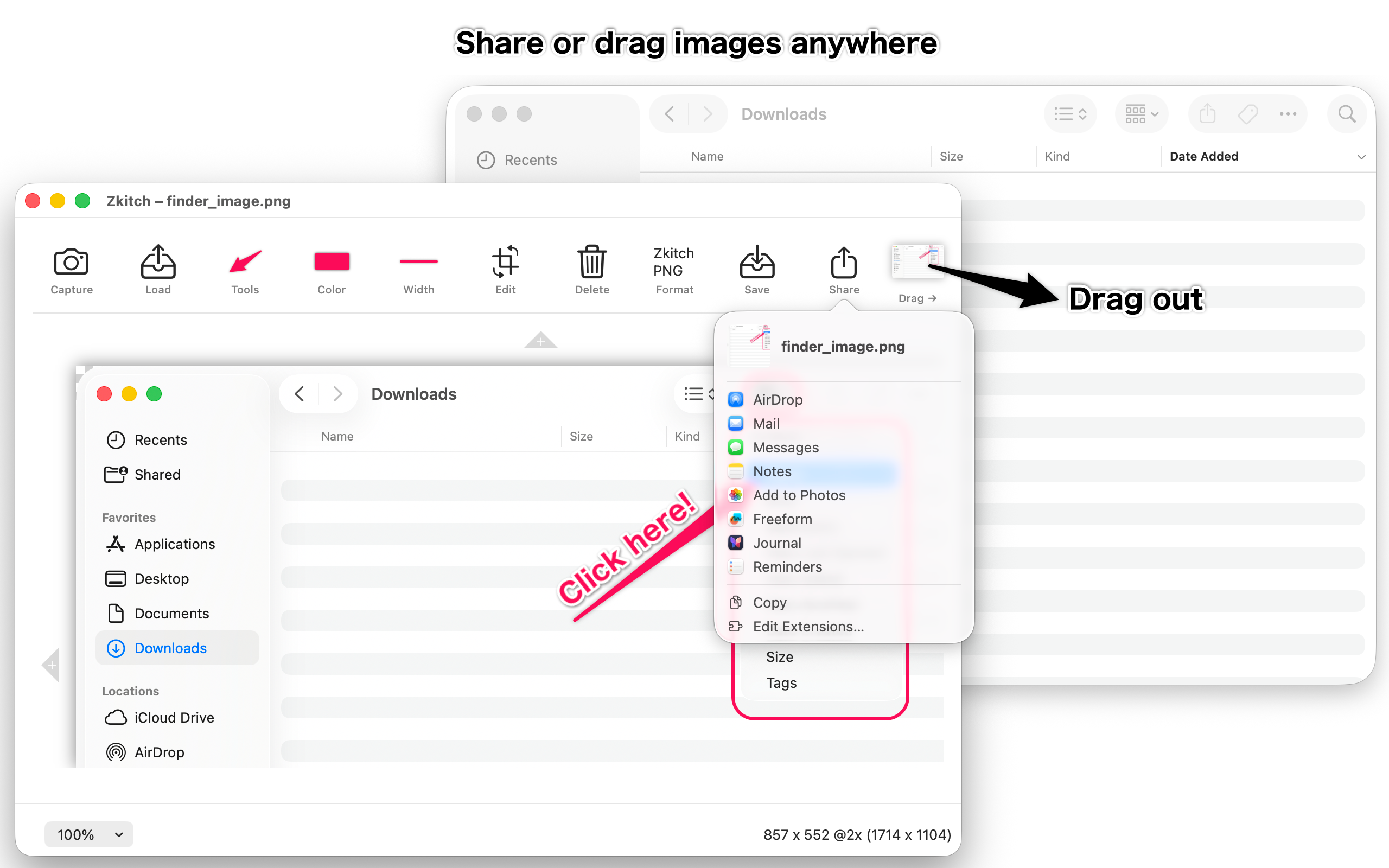1389x868 pixels.
Task: Click finder_image.png header in share popover
Action: (843, 347)
